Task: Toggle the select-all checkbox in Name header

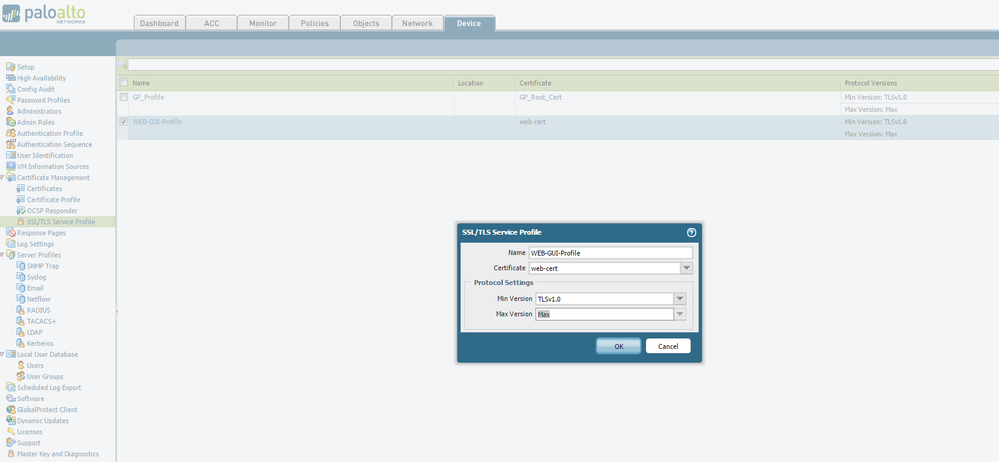Action: tap(124, 83)
